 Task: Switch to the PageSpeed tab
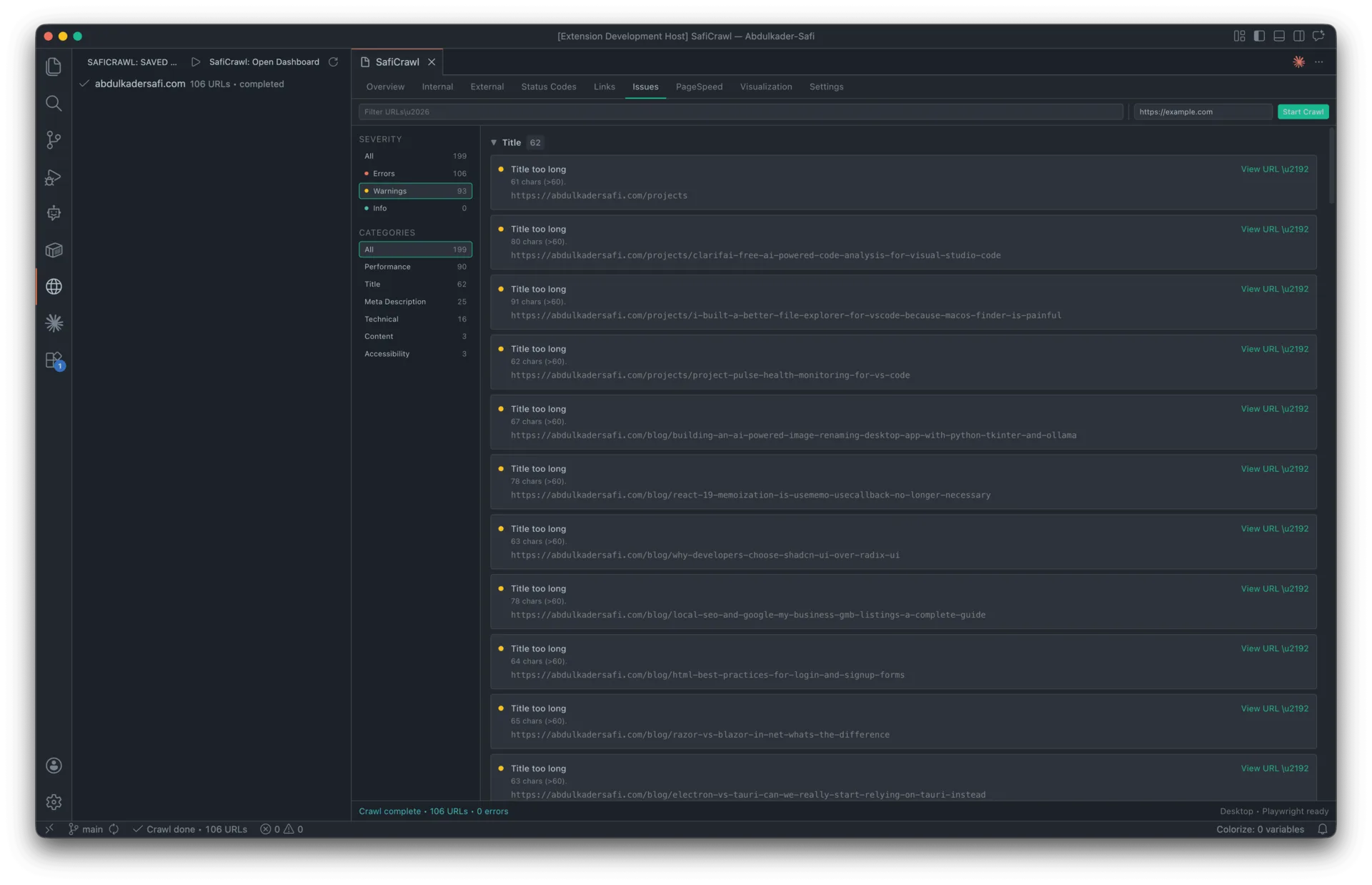699,86
